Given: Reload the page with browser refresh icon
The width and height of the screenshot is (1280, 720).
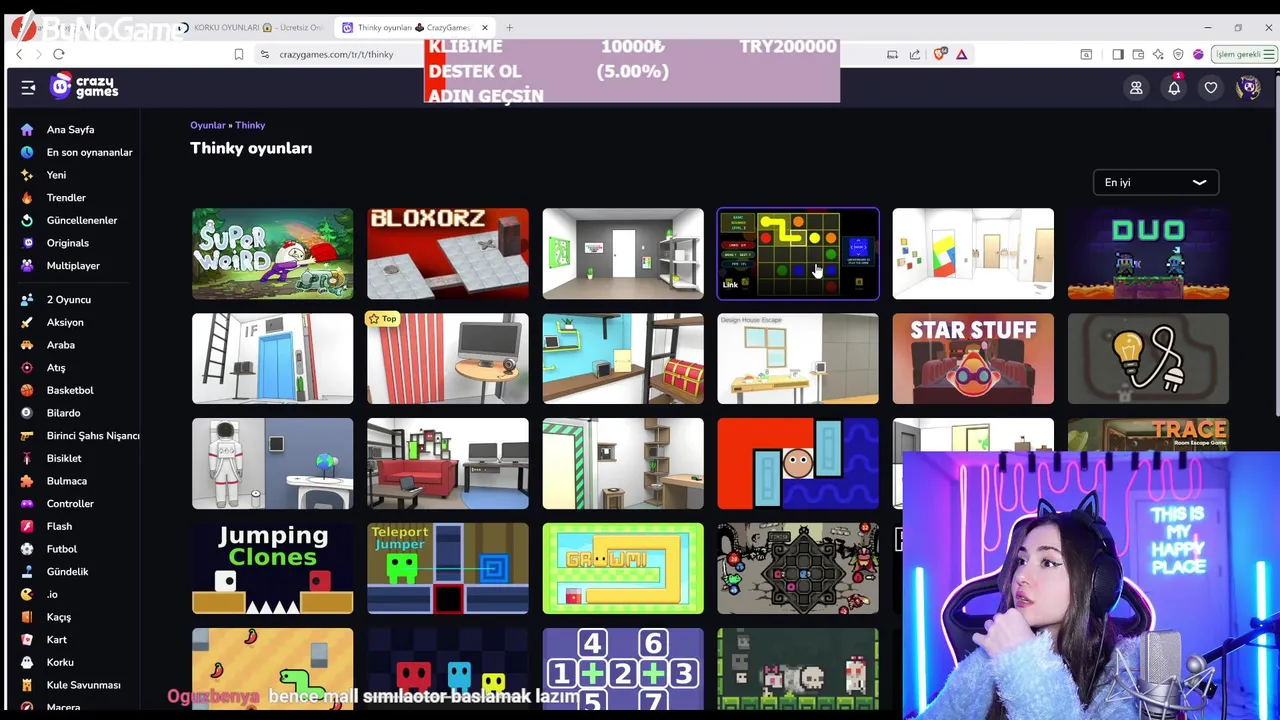Looking at the screenshot, I should (x=59, y=54).
